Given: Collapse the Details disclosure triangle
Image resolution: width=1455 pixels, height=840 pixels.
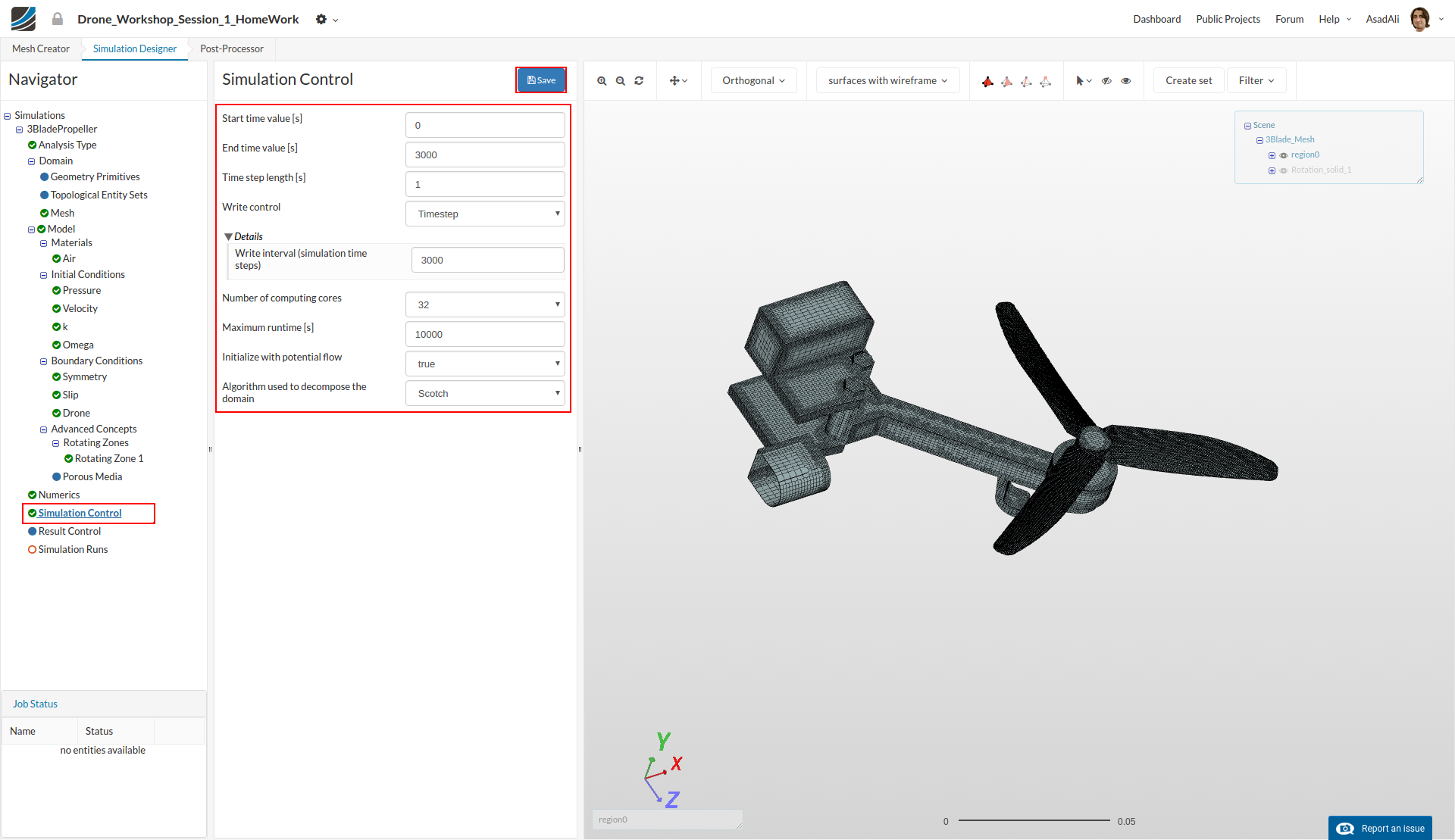Looking at the screenshot, I should [x=228, y=237].
